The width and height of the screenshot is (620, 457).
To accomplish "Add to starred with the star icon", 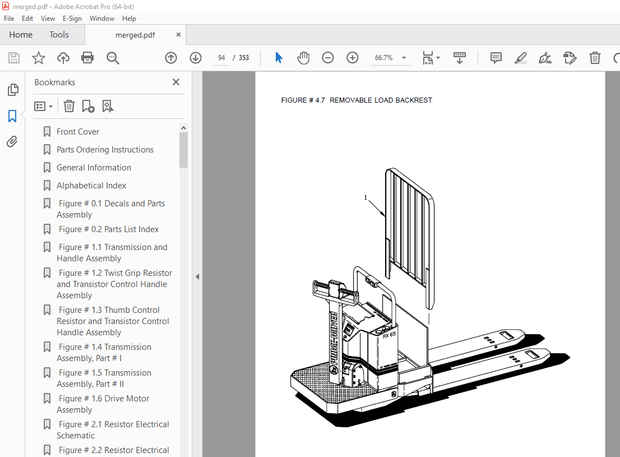I will coord(38,58).
